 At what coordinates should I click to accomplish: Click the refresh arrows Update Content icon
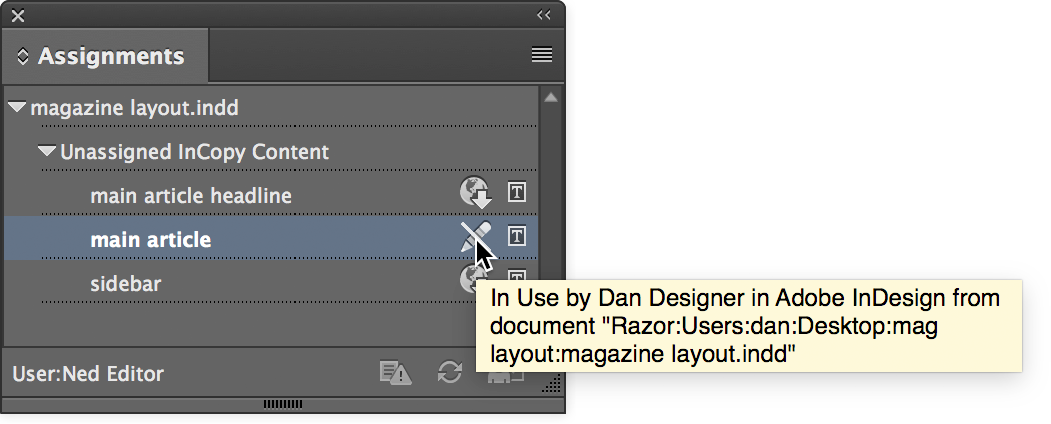coord(450,372)
